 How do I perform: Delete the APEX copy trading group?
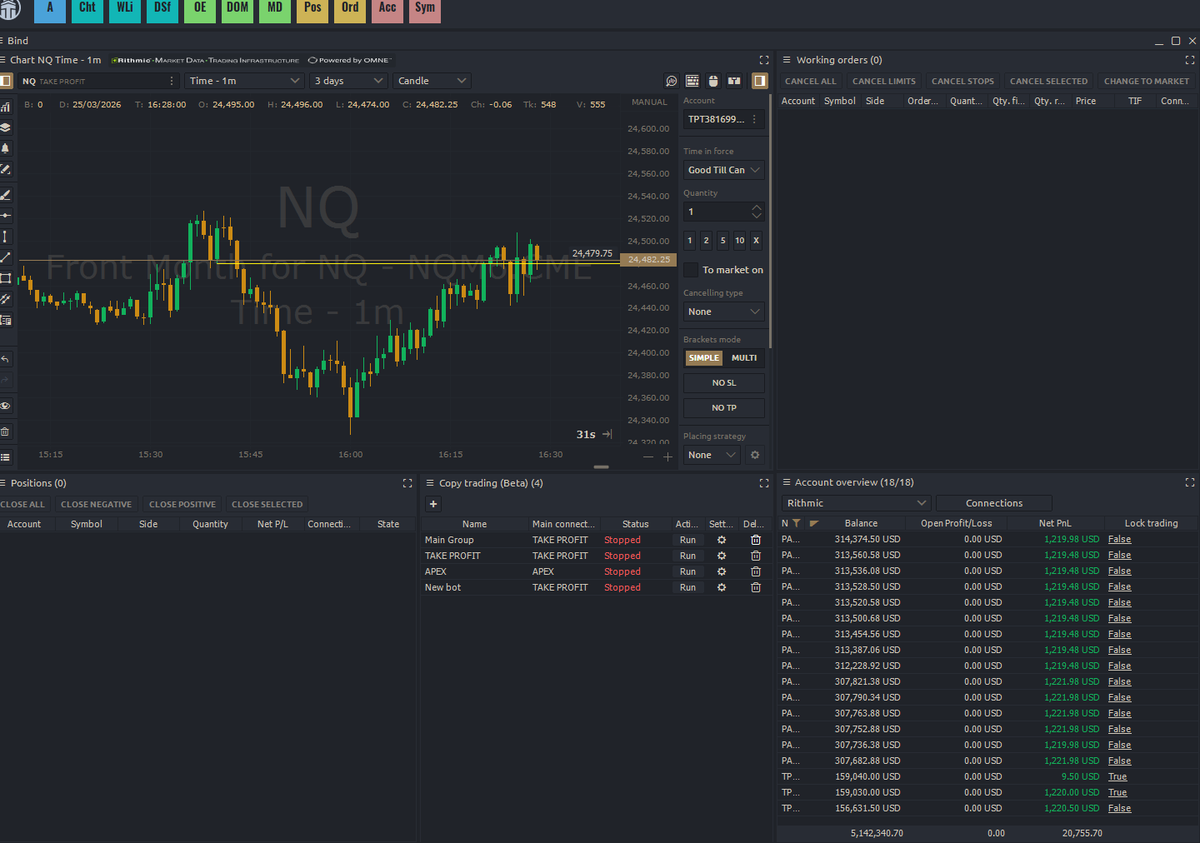(756, 572)
